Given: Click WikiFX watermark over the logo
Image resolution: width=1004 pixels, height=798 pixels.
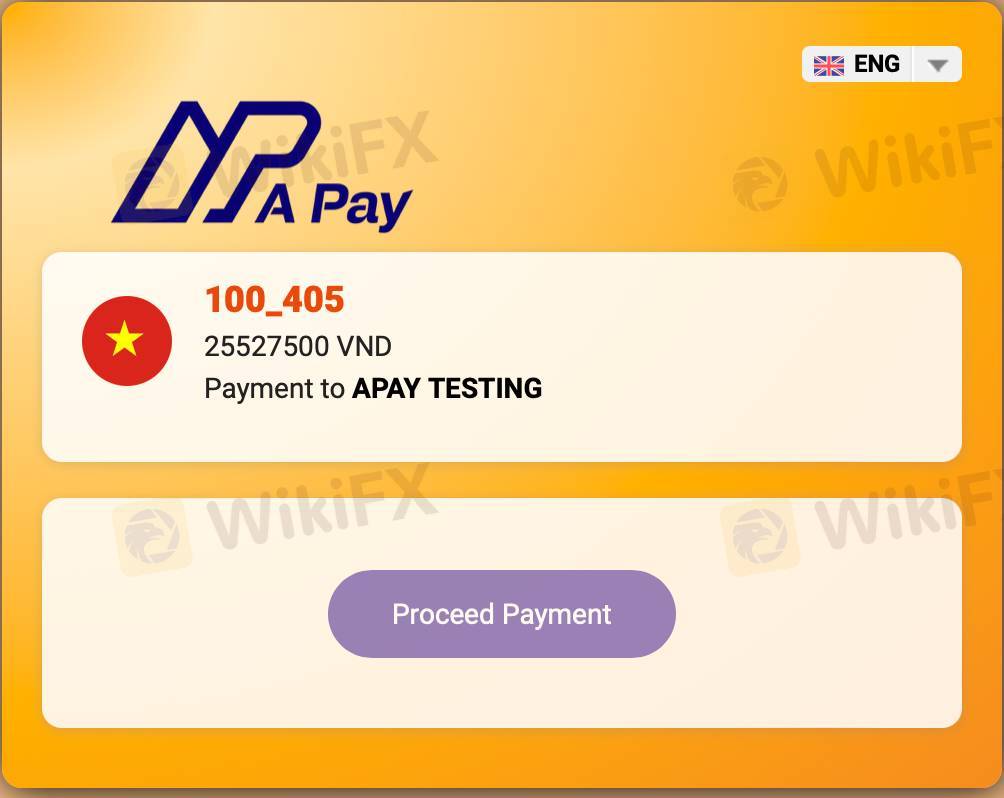Looking at the screenshot, I should coord(320,154).
